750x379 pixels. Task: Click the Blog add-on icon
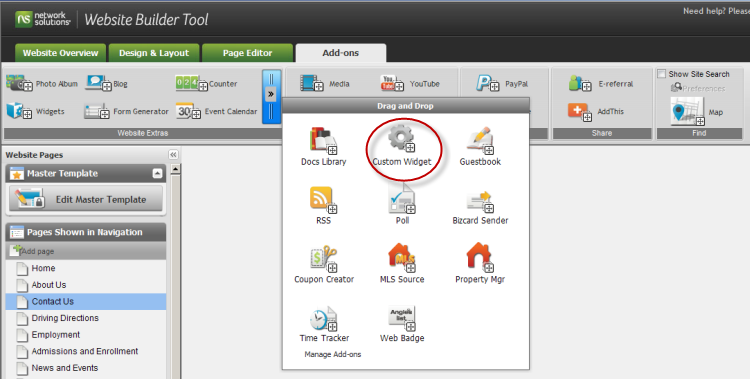(x=98, y=83)
